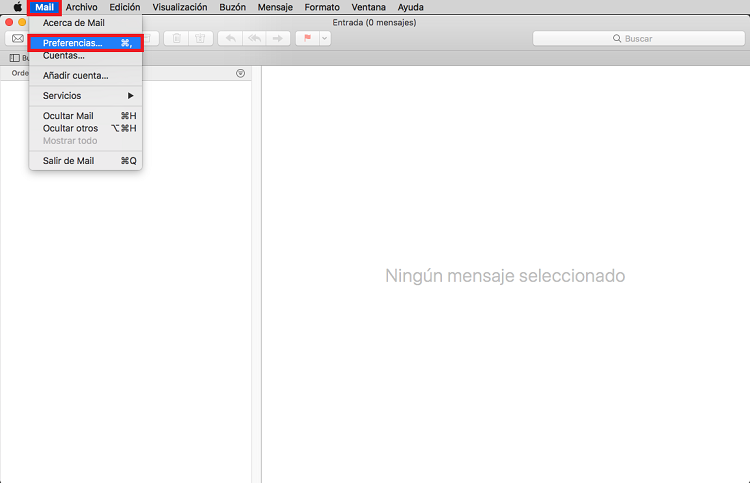Choose Acerca de Mail

(x=86, y=23)
